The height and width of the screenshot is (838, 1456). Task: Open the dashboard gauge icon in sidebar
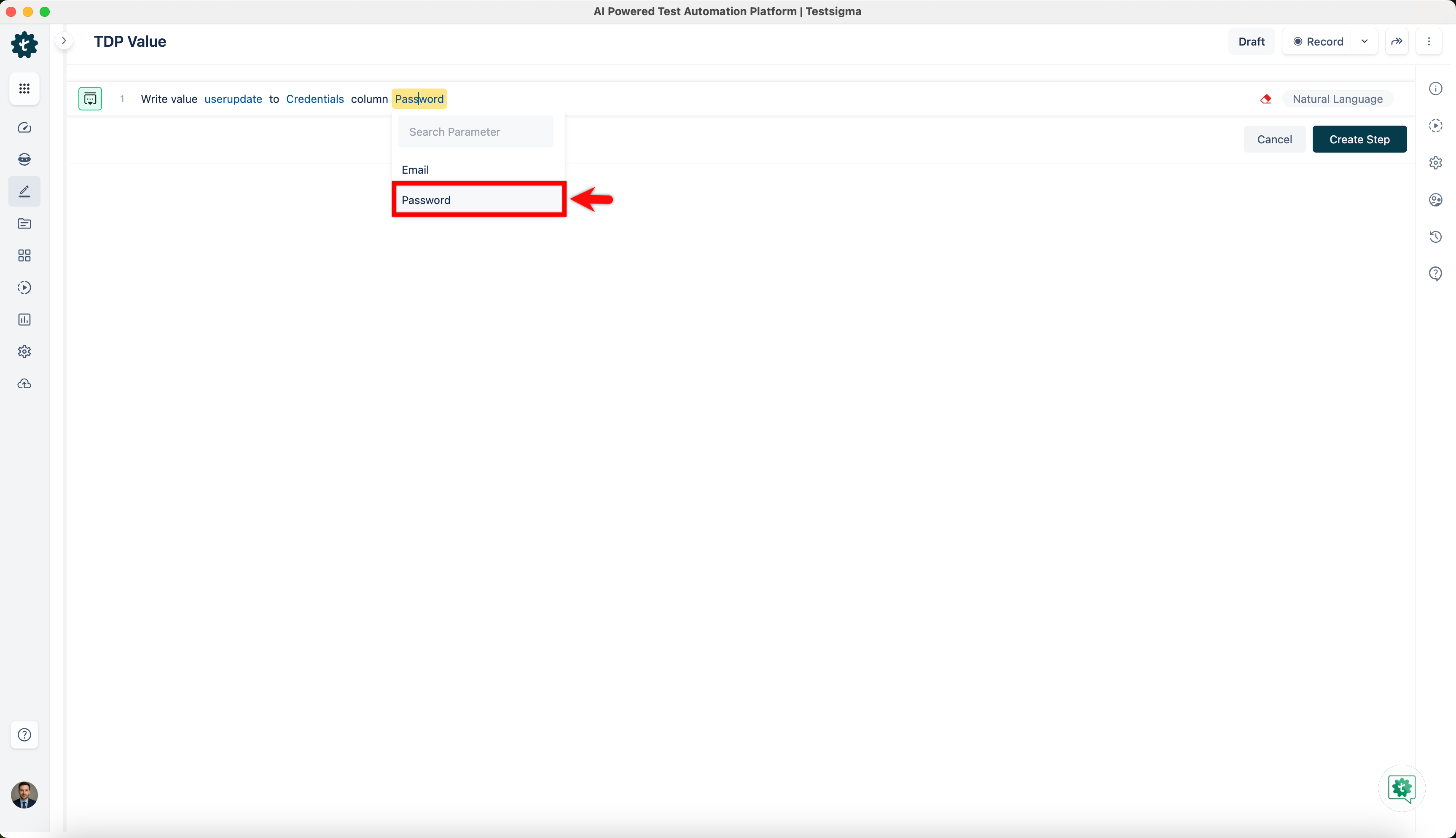tap(24, 127)
